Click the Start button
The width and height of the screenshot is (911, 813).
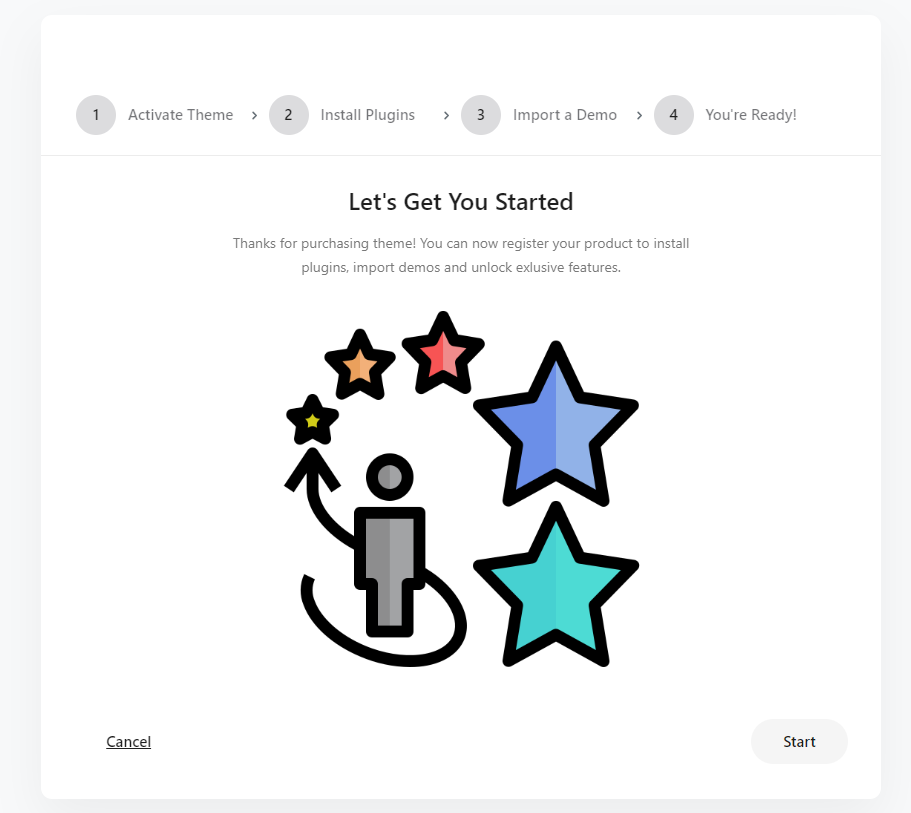coord(799,742)
